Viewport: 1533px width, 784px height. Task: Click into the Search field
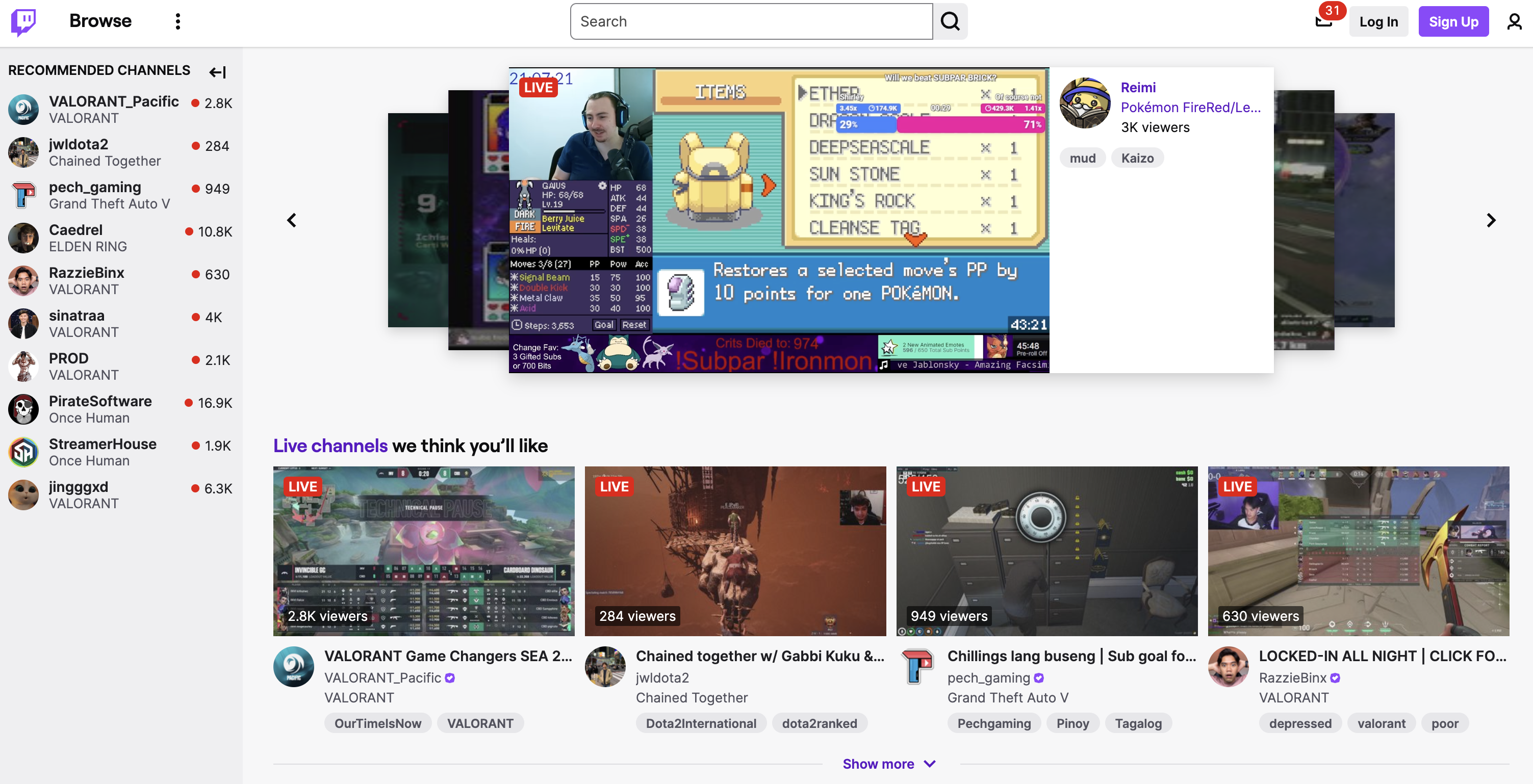tap(751, 22)
